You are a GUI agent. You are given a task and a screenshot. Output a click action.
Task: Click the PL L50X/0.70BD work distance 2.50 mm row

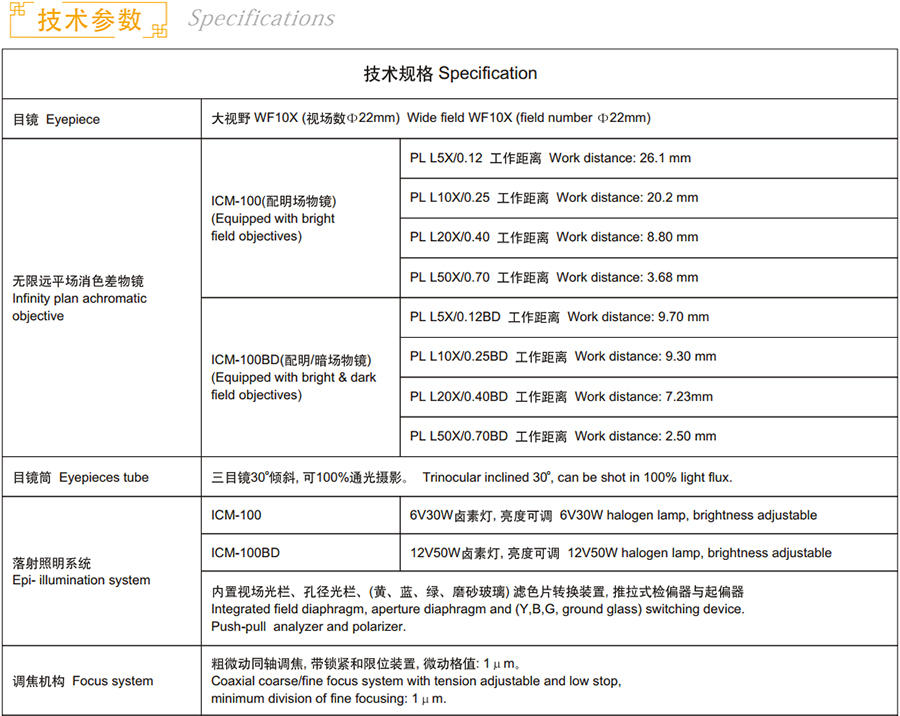[563, 436]
